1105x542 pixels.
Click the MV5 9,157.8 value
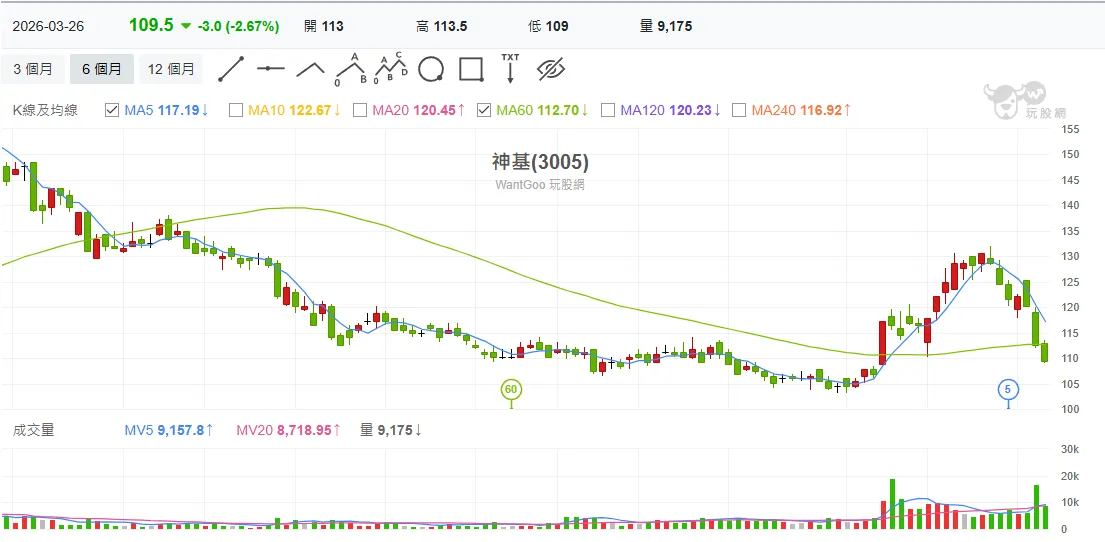tap(167, 430)
